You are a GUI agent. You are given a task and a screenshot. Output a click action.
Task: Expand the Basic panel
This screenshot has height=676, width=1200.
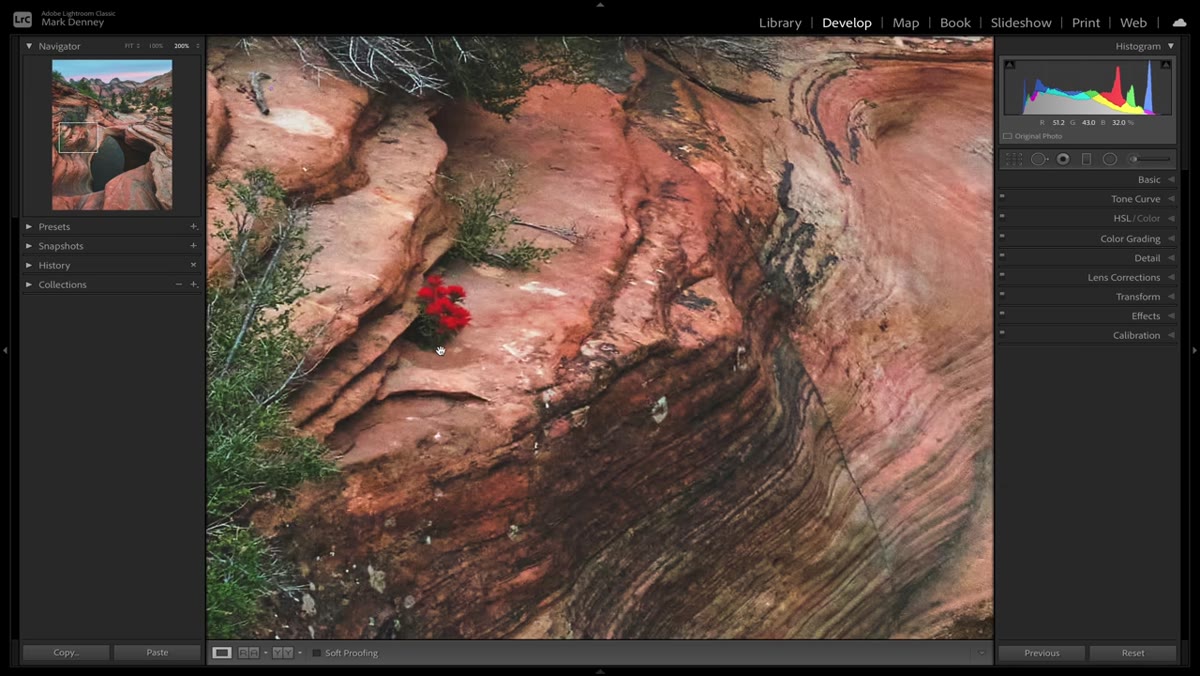[x=1171, y=180]
